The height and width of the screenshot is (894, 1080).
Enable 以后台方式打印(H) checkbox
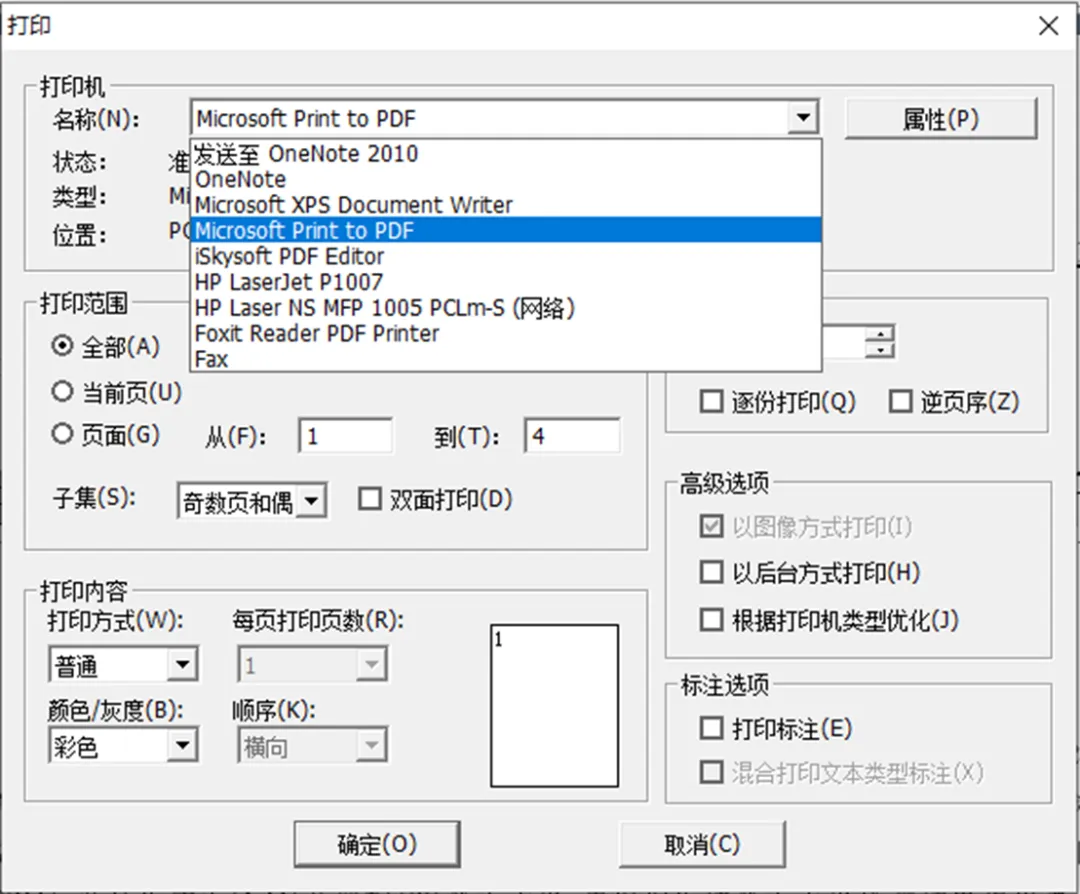(810, 572)
